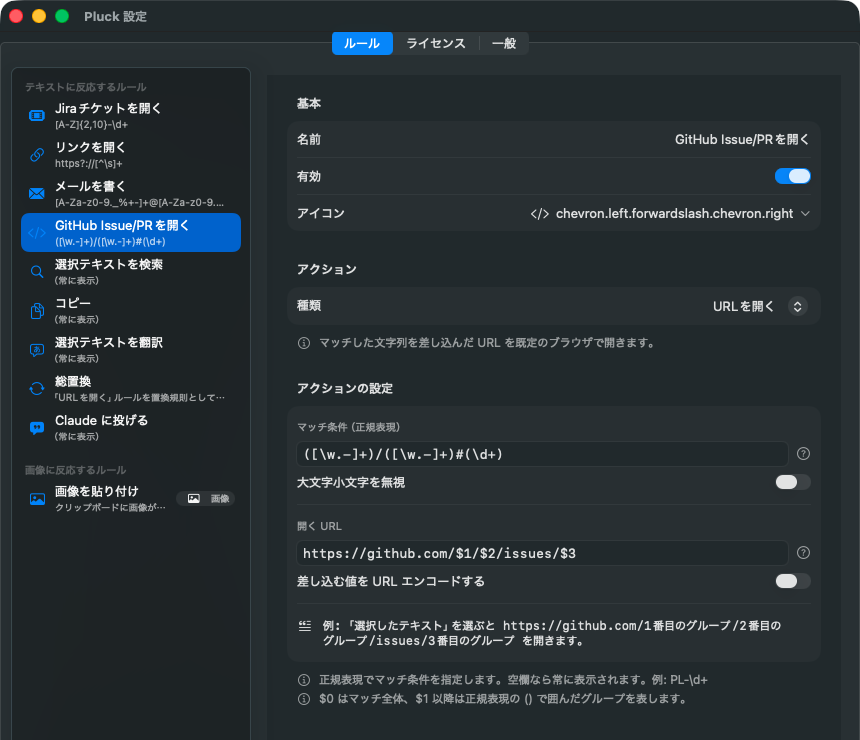
Task: Click the copy documents icon for コピー
Action: click(37, 310)
